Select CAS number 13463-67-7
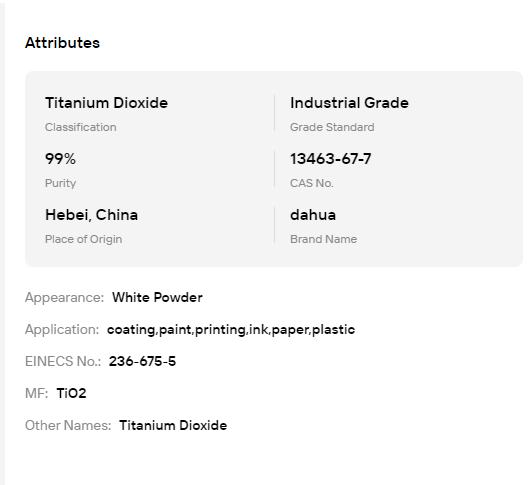Viewport: 530px width, 485px height. [331, 159]
